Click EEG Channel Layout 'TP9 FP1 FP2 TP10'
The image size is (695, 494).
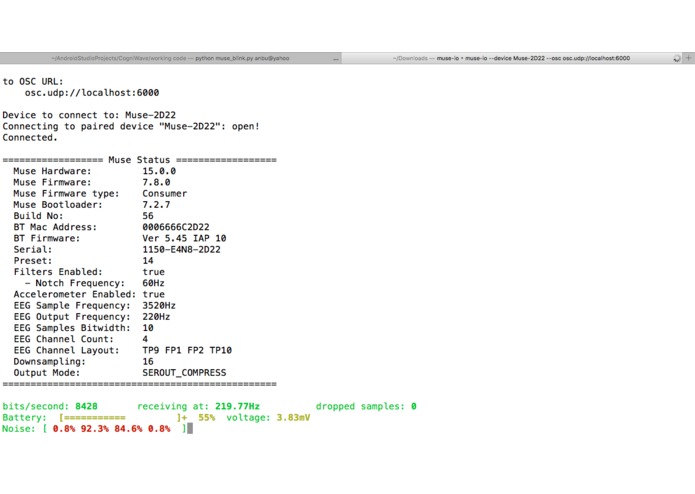pyautogui.click(x=187, y=350)
